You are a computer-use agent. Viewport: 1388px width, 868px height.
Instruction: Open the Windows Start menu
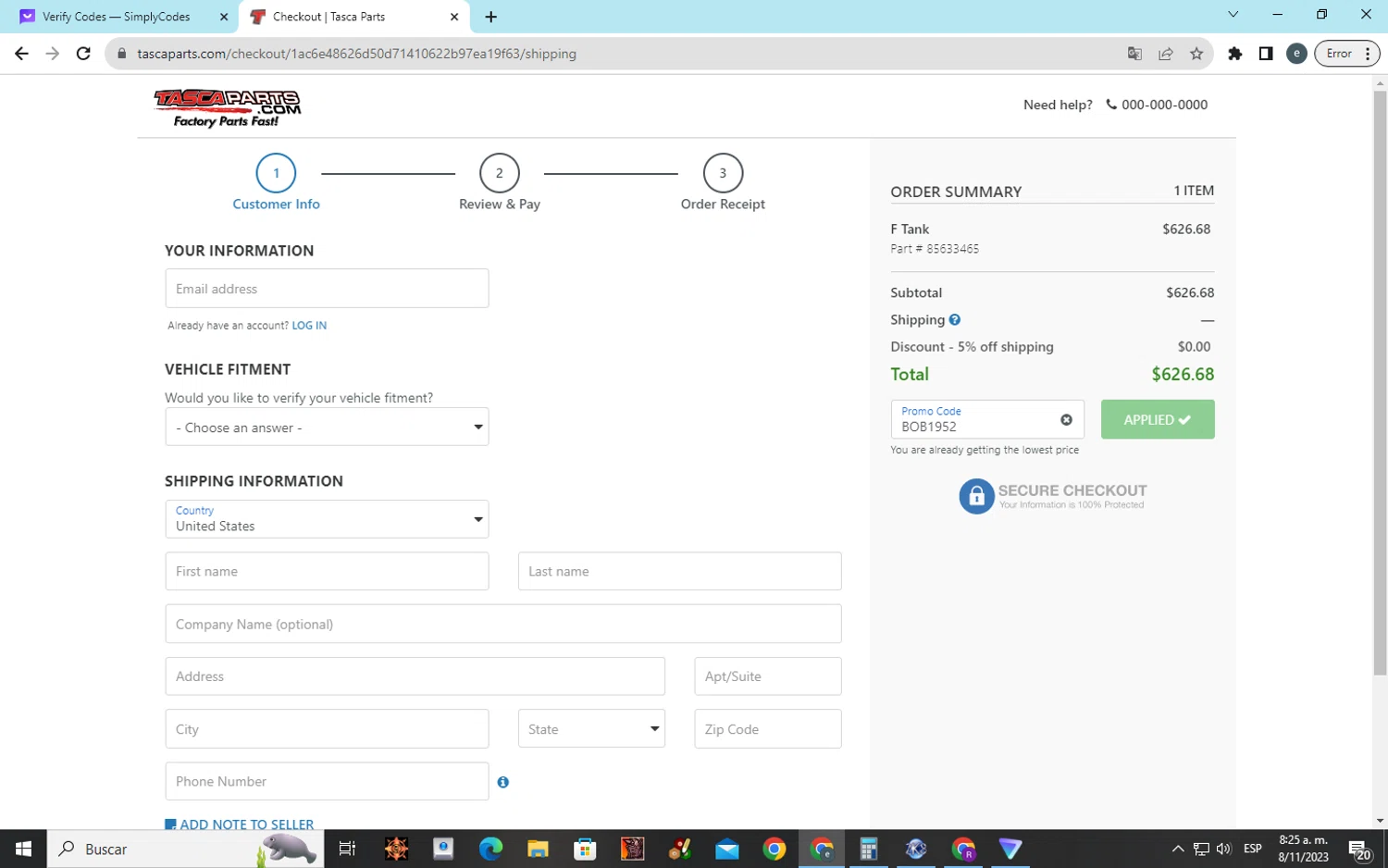pyautogui.click(x=23, y=849)
